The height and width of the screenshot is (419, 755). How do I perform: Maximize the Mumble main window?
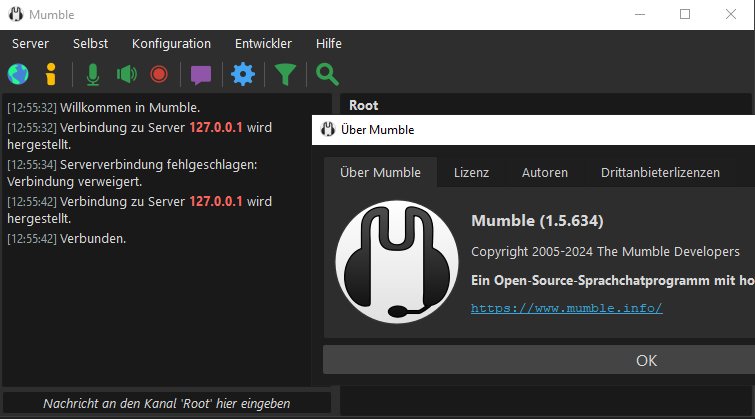tap(685, 14)
